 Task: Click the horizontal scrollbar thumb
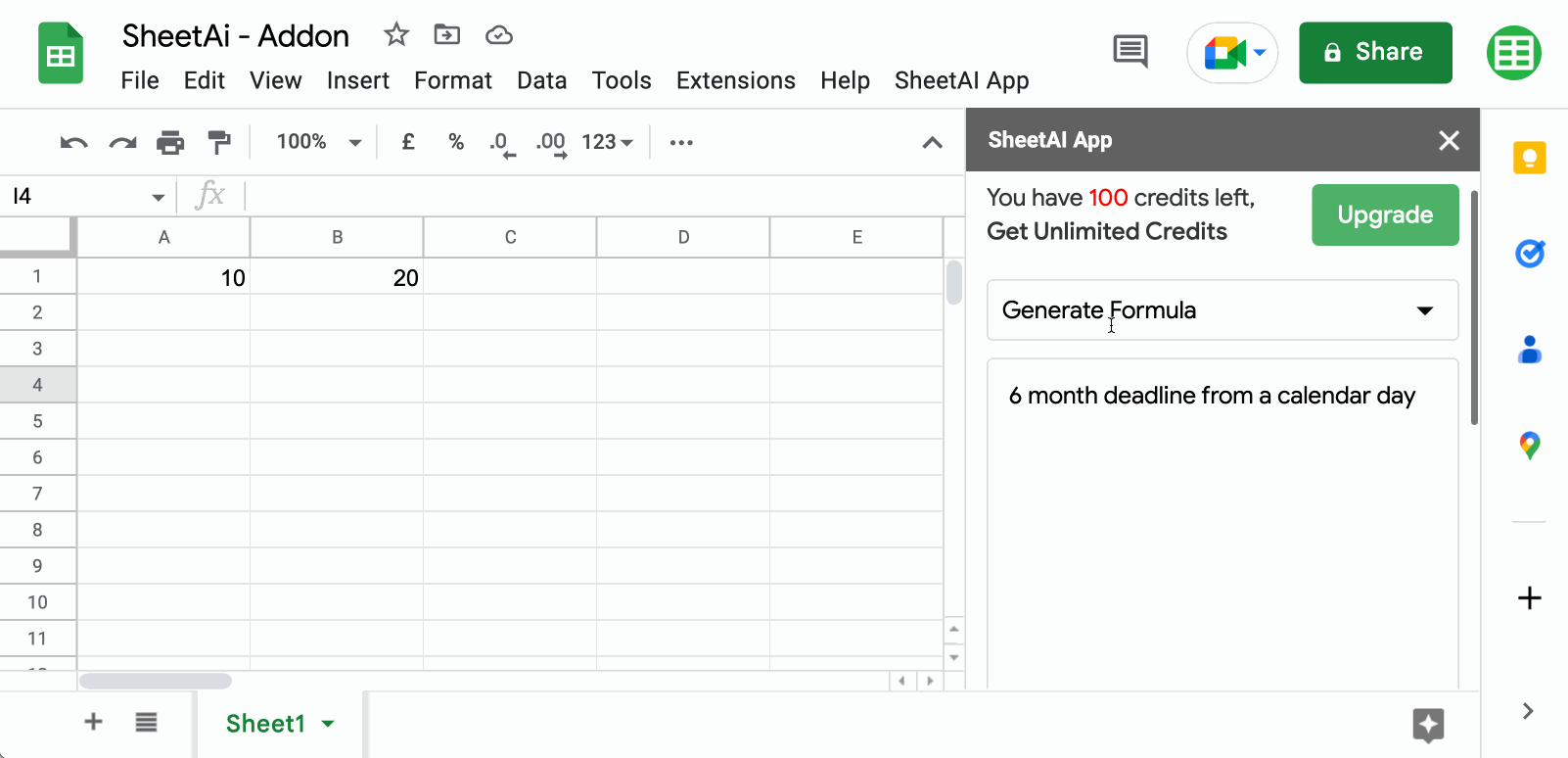[156, 681]
